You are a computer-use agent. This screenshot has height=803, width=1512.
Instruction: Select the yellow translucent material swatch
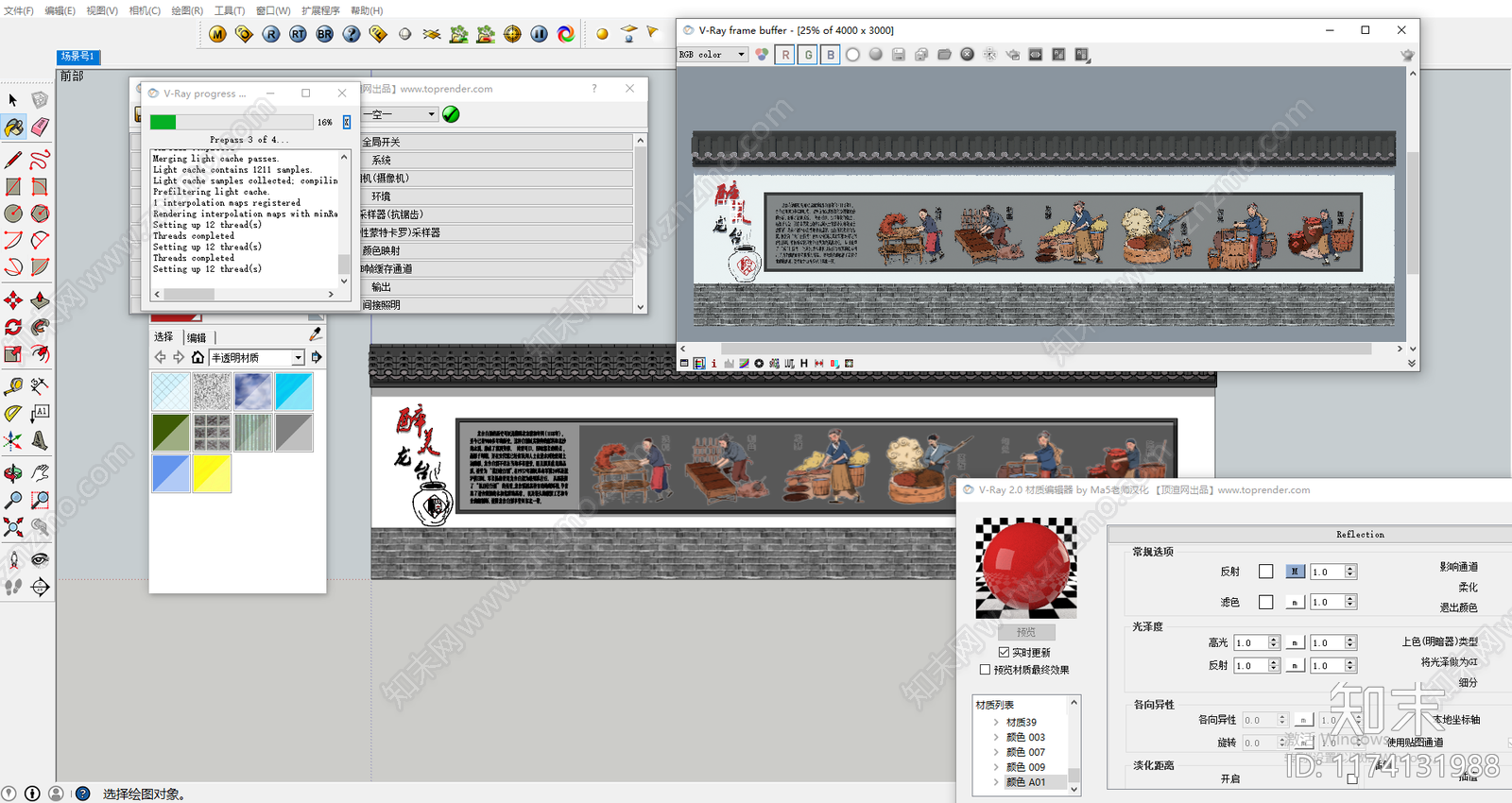(212, 473)
